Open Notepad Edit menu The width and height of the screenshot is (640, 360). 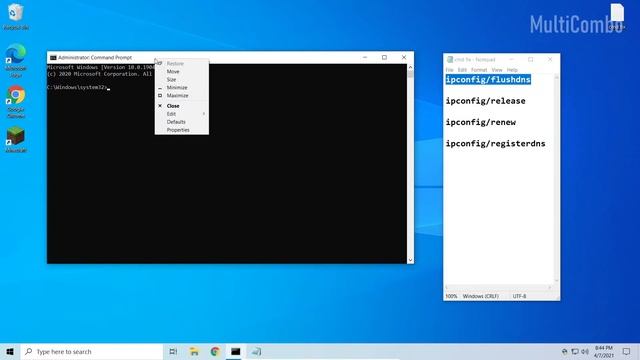[462, 70]
